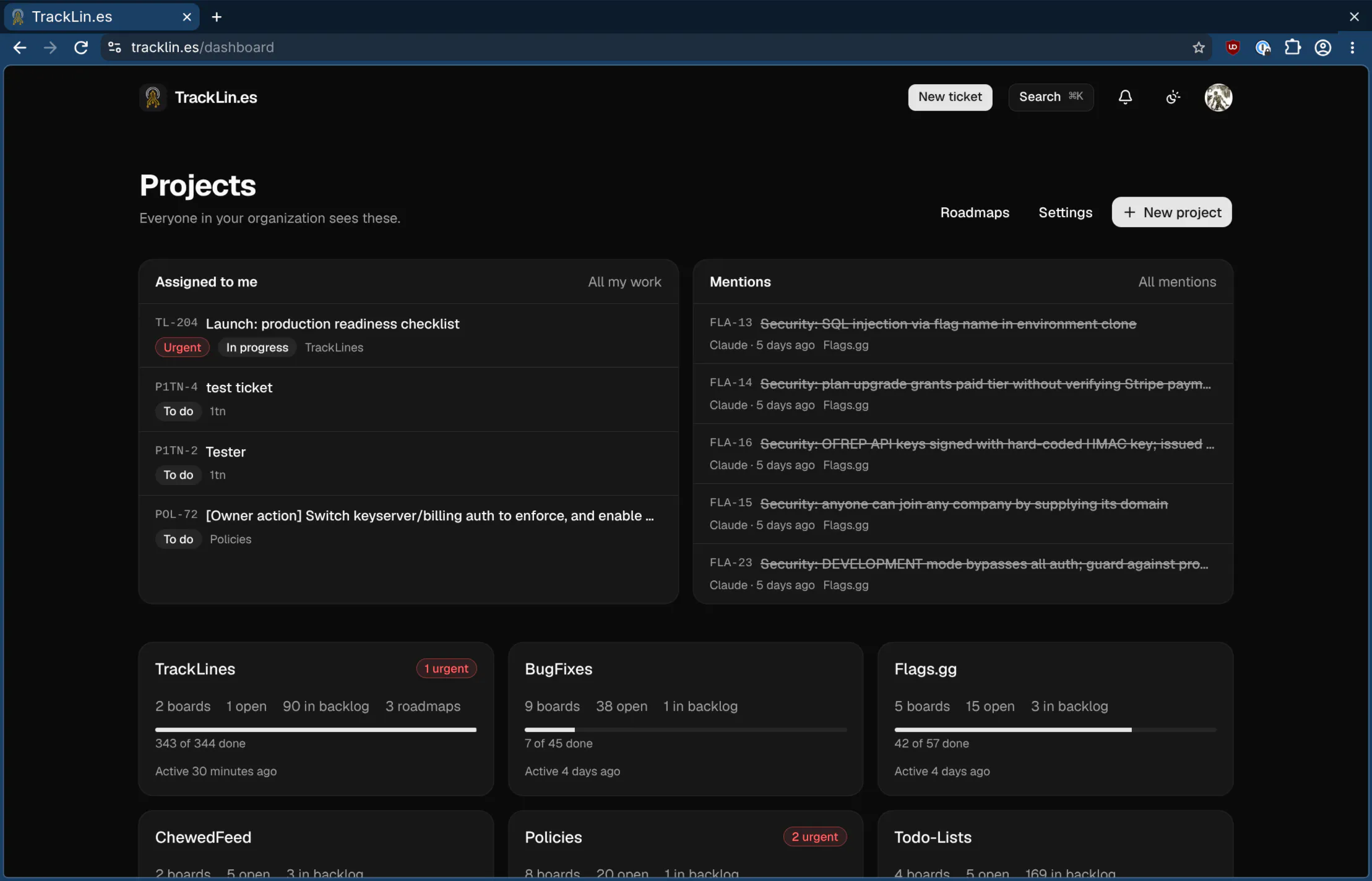Open the Search box
Screen dimensions: 1372x881
coord(1051,97)
